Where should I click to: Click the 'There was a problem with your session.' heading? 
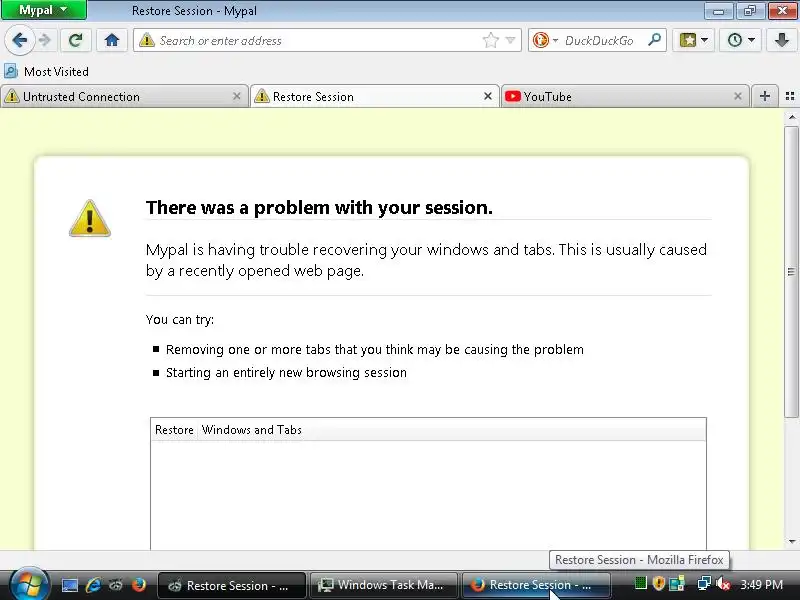tap(319, 208)
